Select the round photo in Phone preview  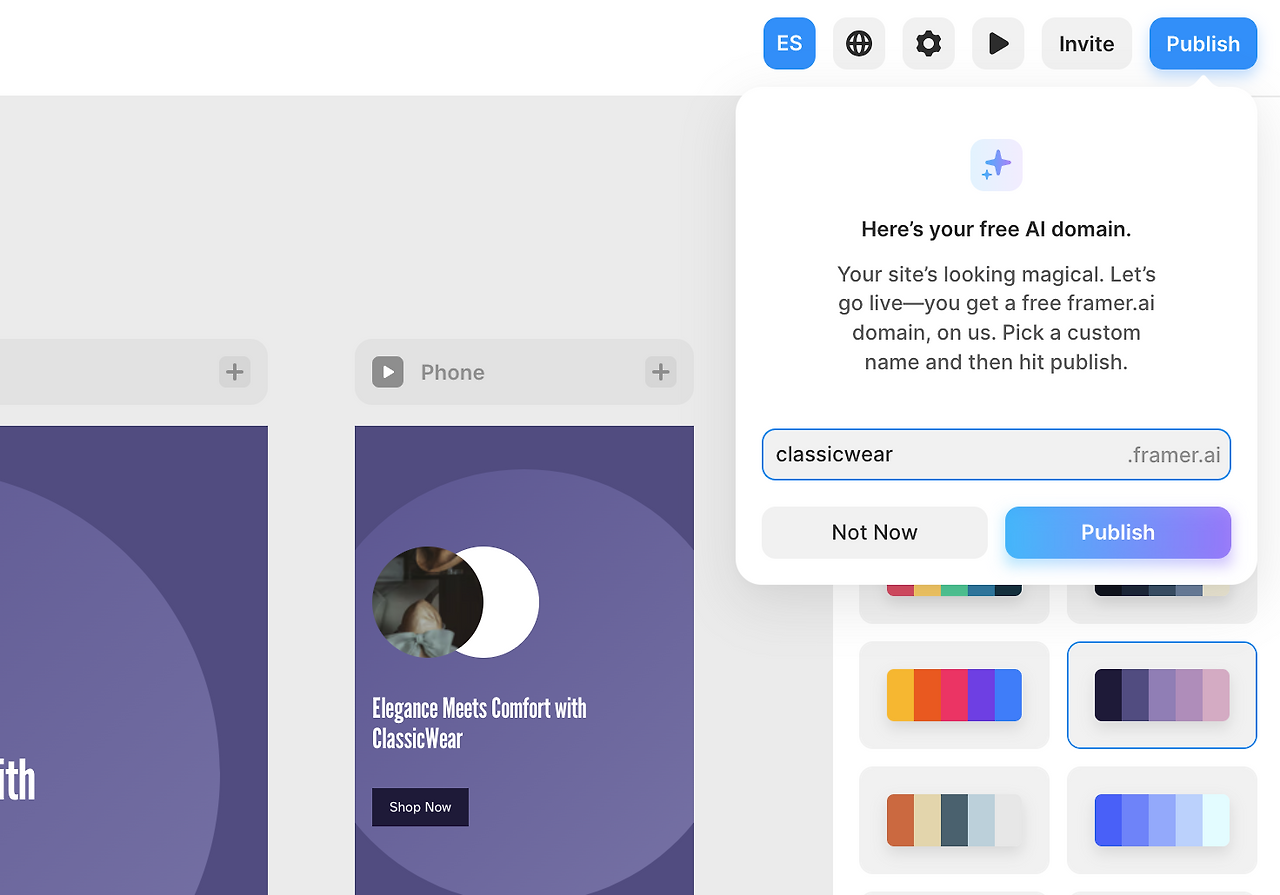428,602
